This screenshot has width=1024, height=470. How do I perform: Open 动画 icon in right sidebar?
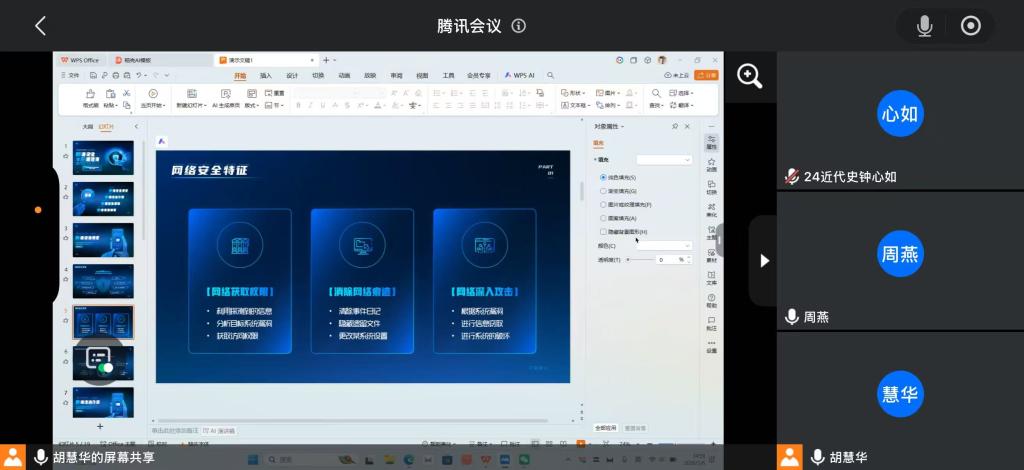click(711, 165)
